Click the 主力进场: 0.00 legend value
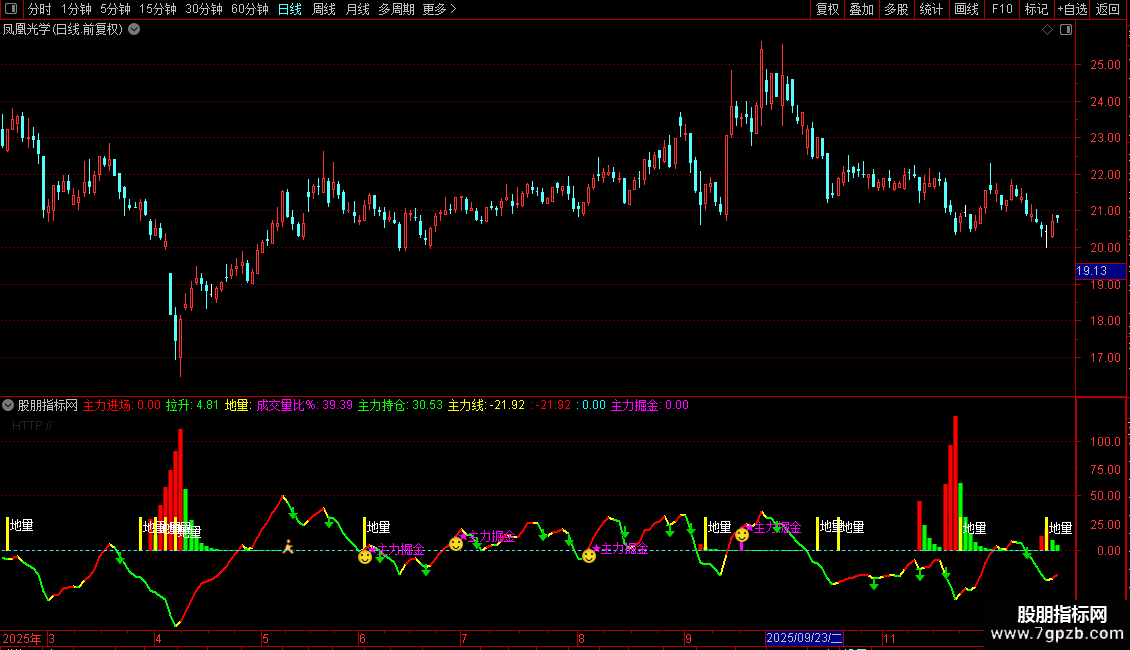This screenshot has height=650, width=1130. (122, 405)
